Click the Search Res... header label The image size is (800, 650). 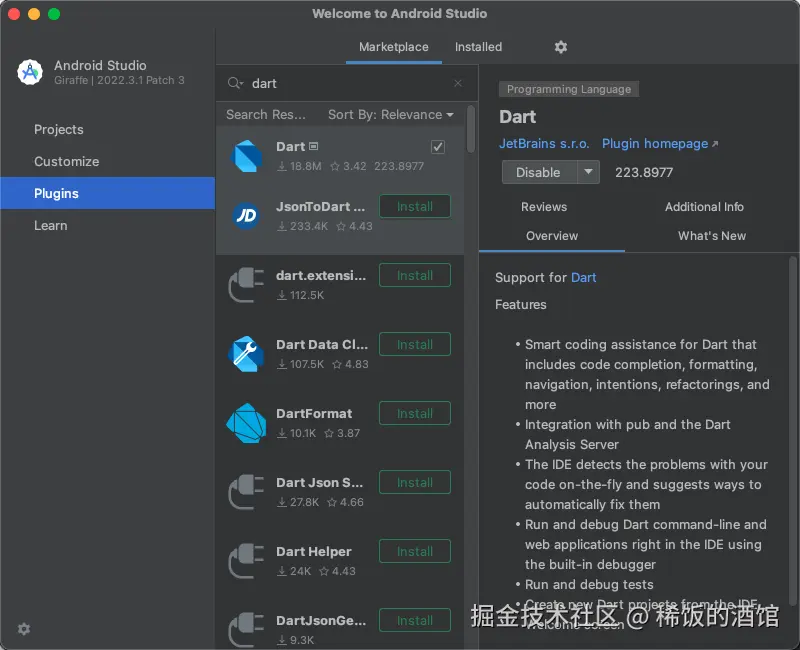[x=266, y=114]
